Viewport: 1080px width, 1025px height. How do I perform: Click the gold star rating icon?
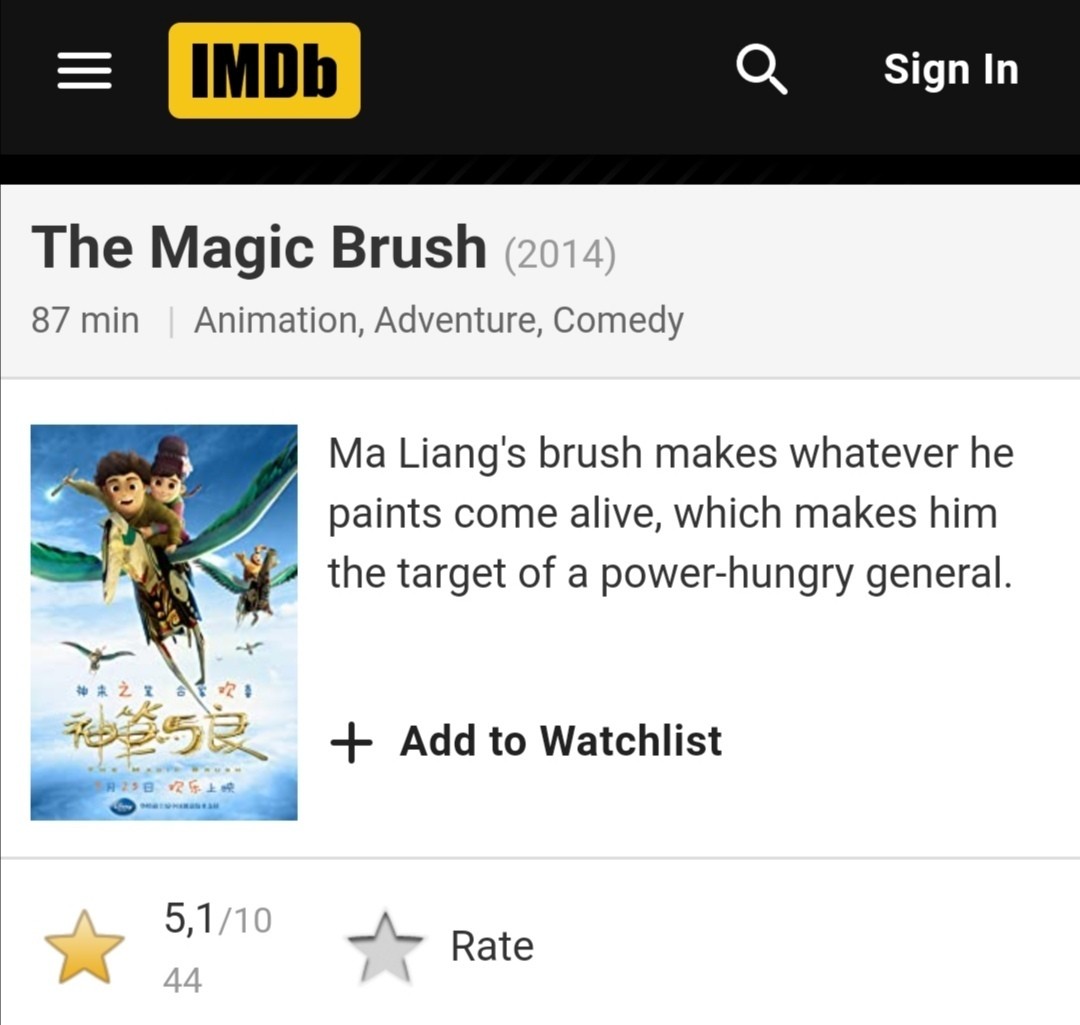[x=84, y=947]
